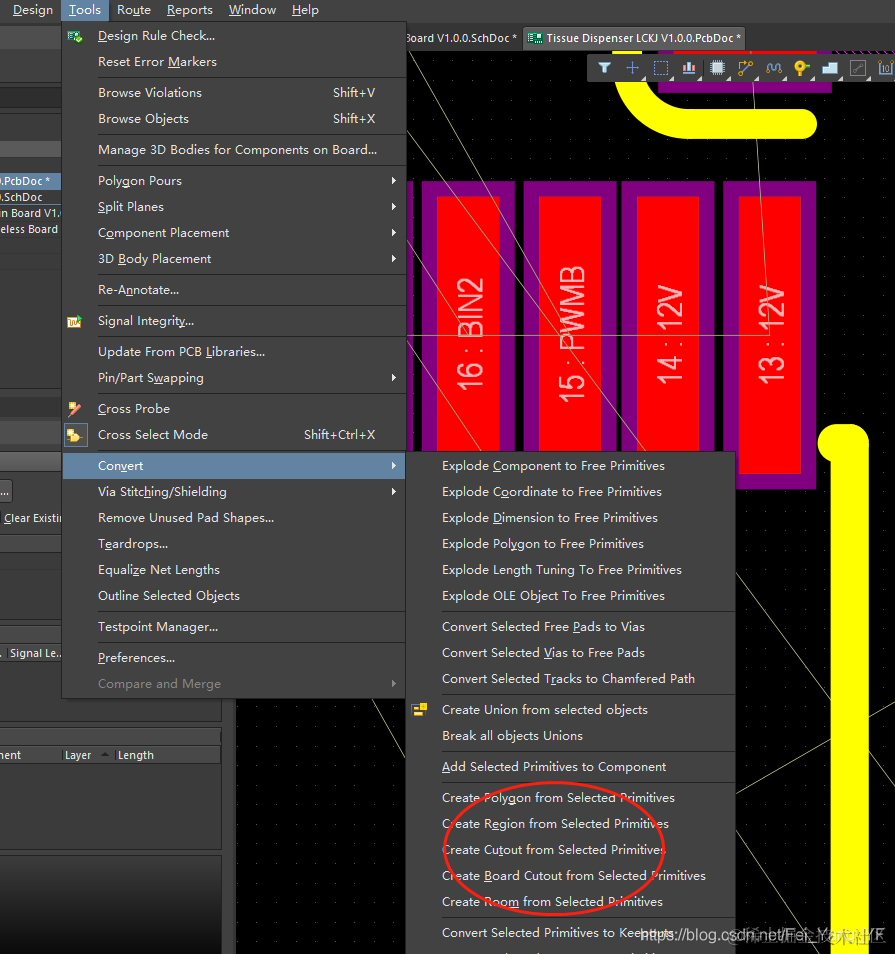Click the Cross Probe icon
The width and height of the screenshot is (895, 954).
(74, 409)
